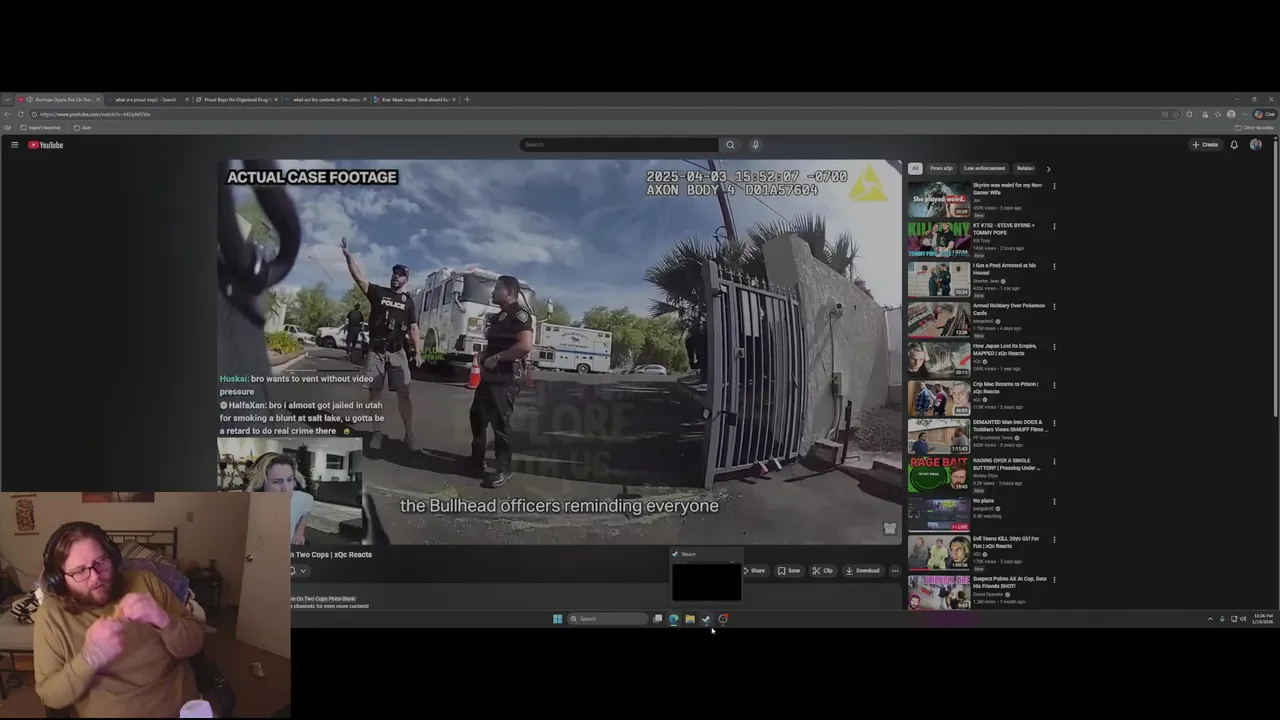Open the live 'No plans' stream thumbnail
The height and width of the screenshot is (720, 1280).
(x=938, y=513)
